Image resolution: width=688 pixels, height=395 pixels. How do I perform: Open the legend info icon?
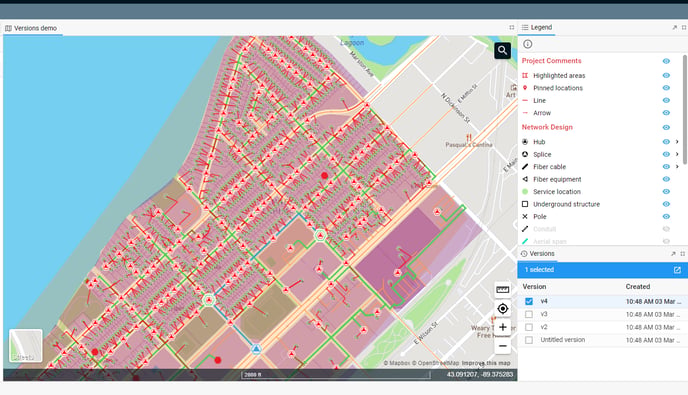(x=527, y=44)
